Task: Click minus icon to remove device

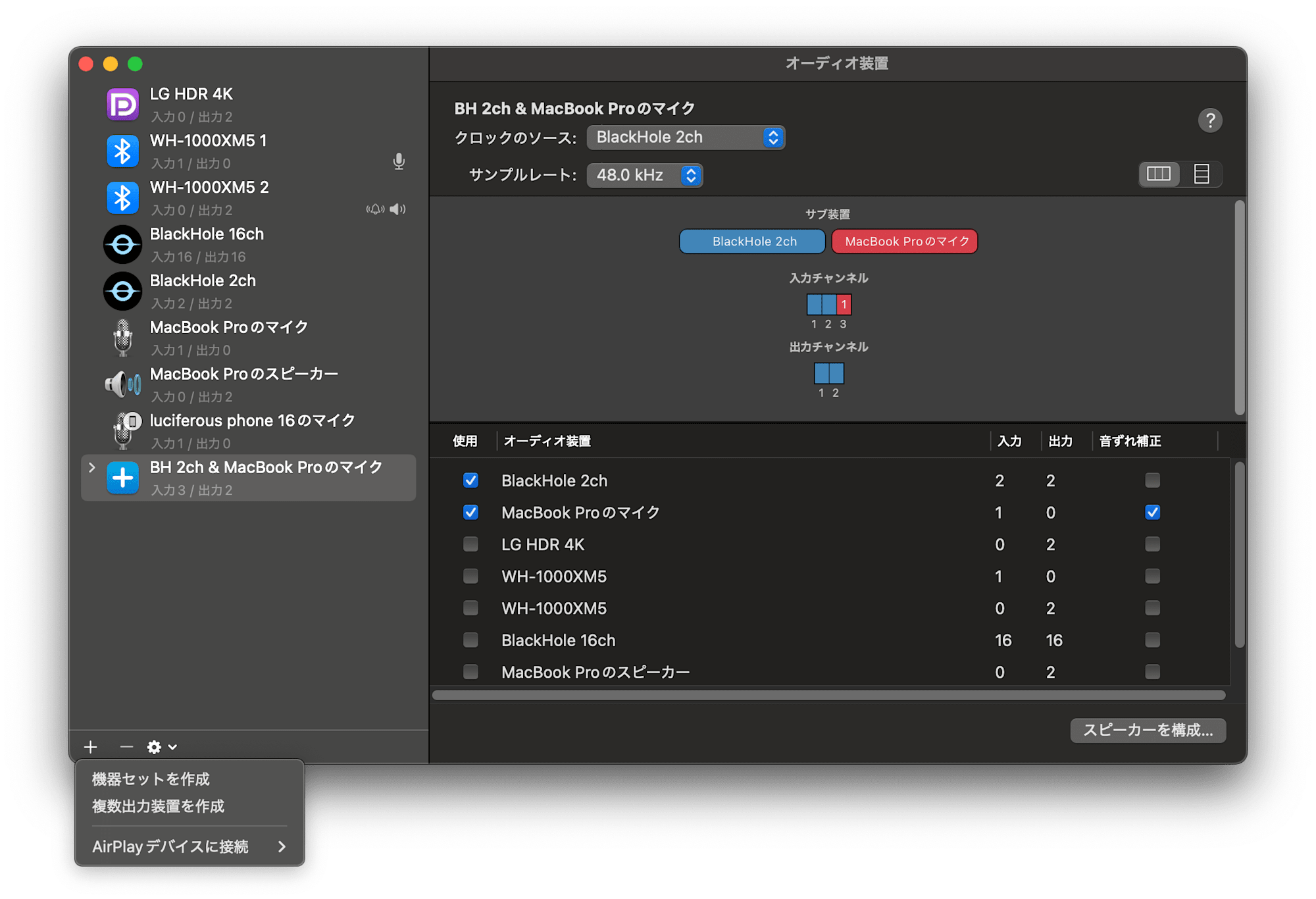Action: click(126, 746)
